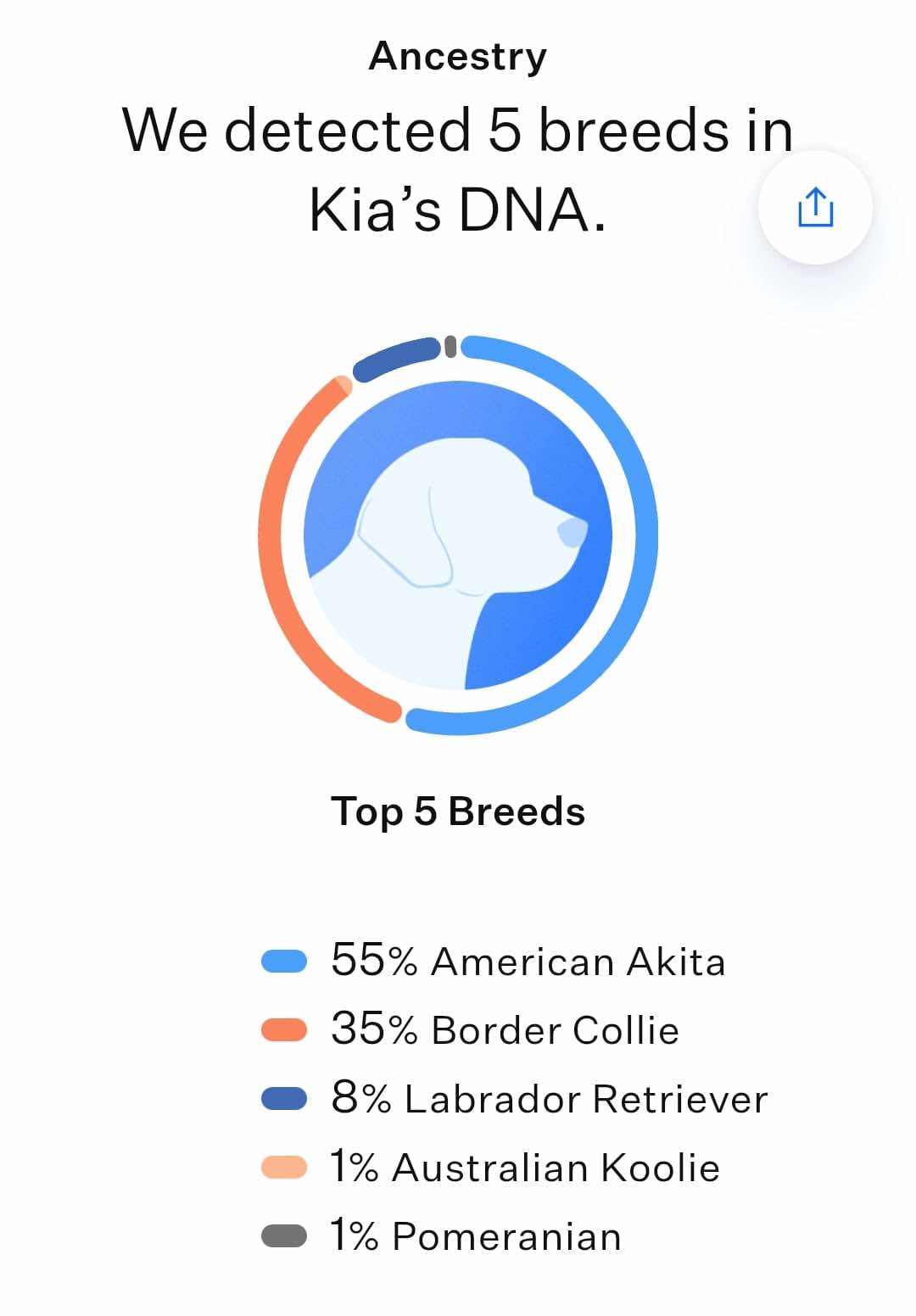
Task: Click the Top 5 Breeds heading
Action: pyautogui.click(x=458, y=811)
